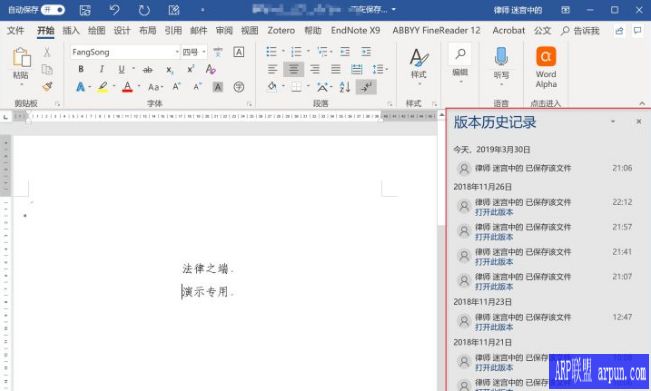Open the File tab
This screenshot has height=391, width=651.
pos(15,31)
